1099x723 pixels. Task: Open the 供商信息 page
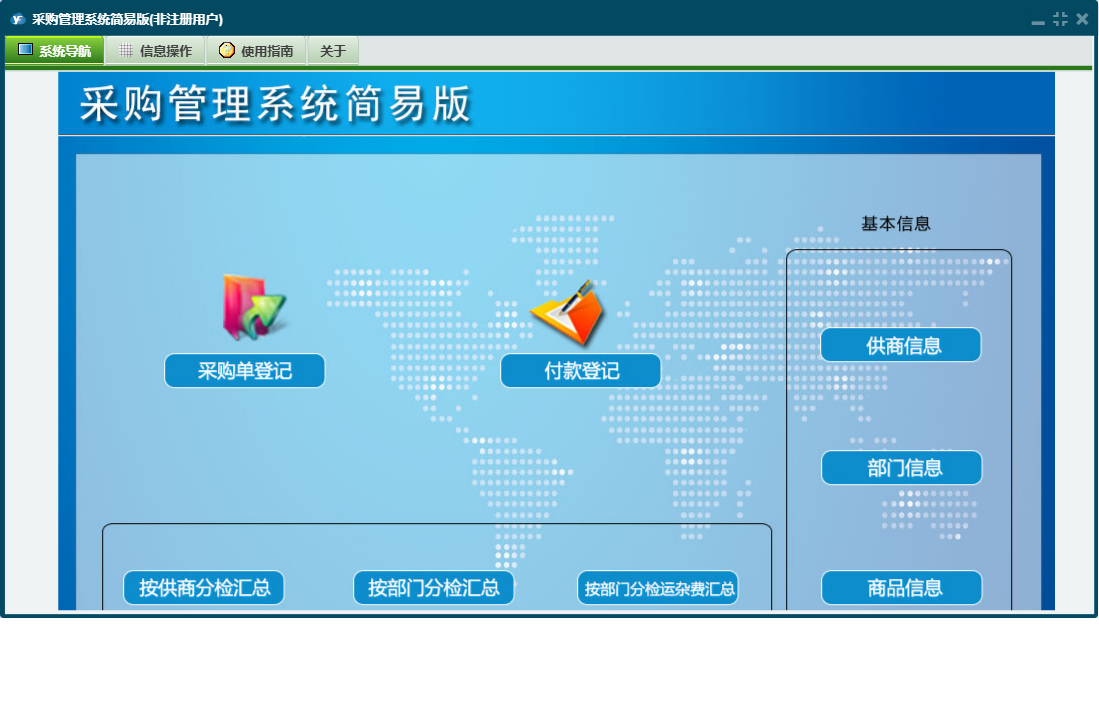point(901,345)
